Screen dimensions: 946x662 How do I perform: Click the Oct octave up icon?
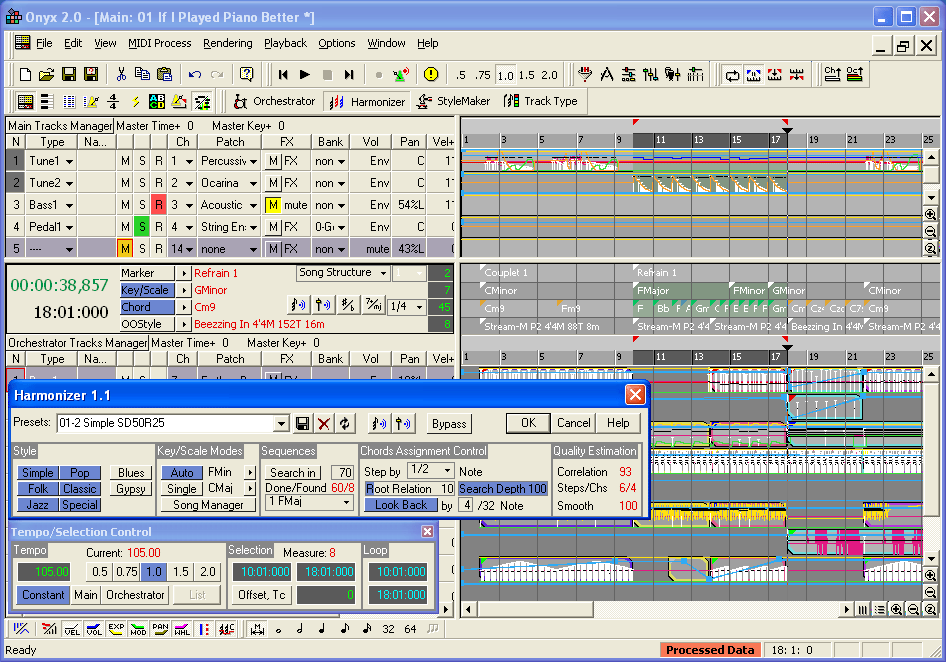point(854,74)
